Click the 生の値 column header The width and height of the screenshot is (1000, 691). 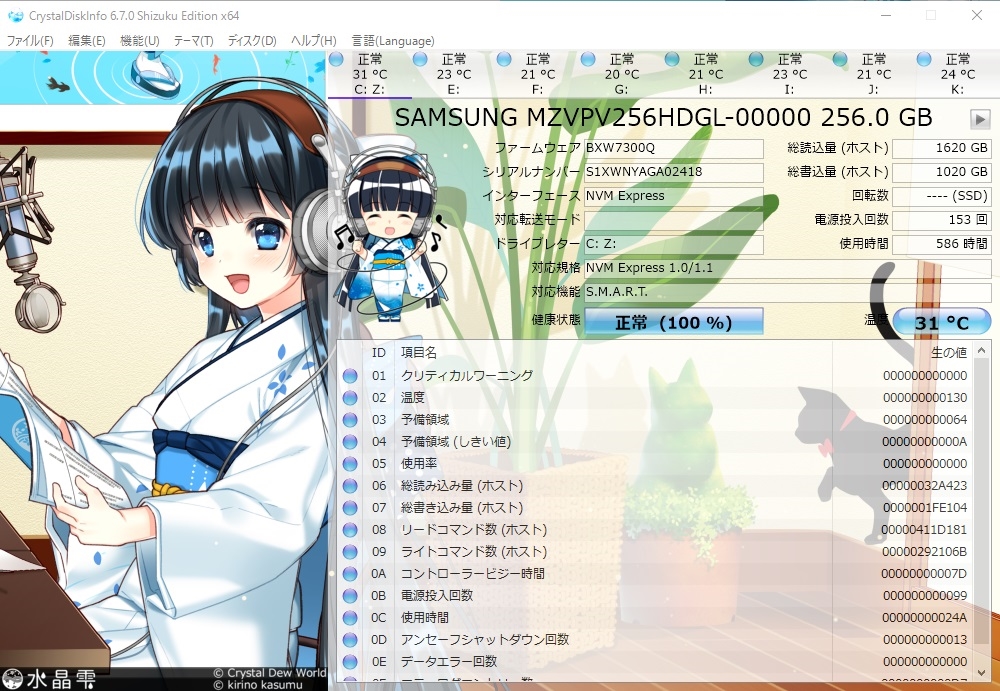coord(949,352)
